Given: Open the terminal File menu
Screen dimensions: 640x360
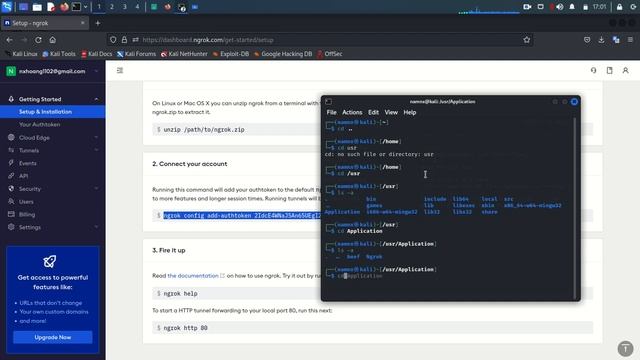Looking at the screenshot, I should (x=331, y=112).
